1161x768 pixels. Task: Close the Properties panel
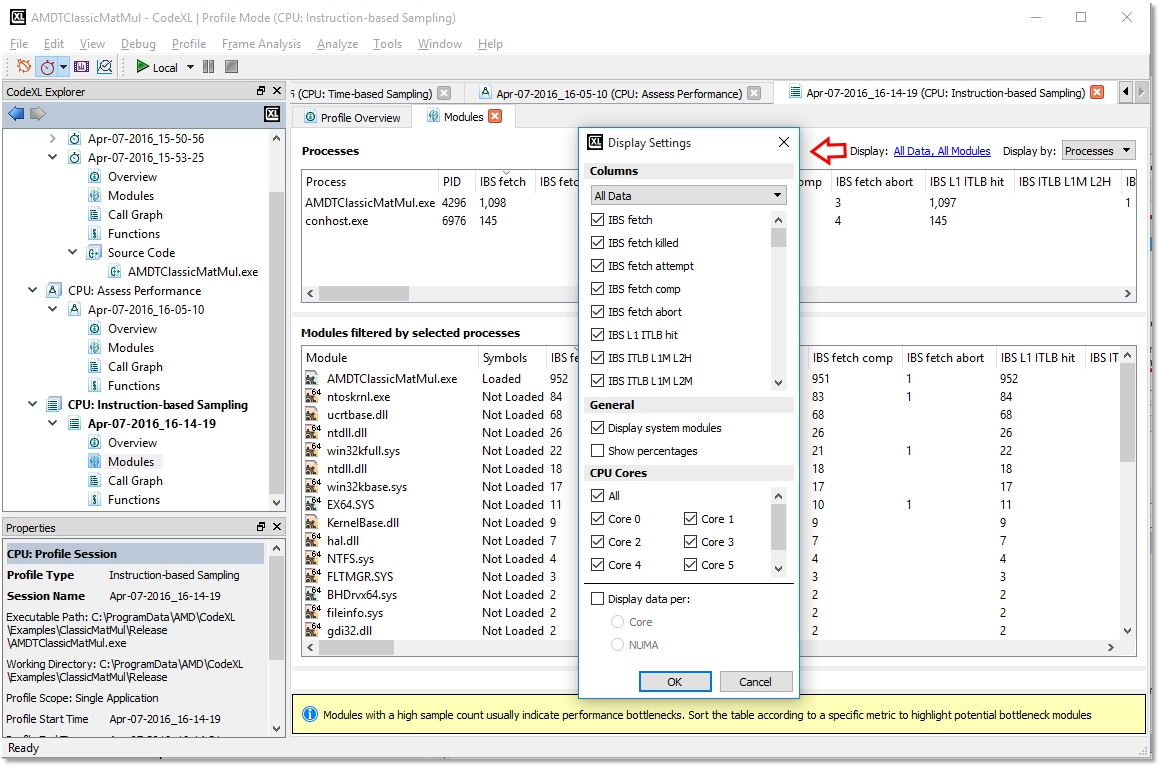(x=277, y=527)
